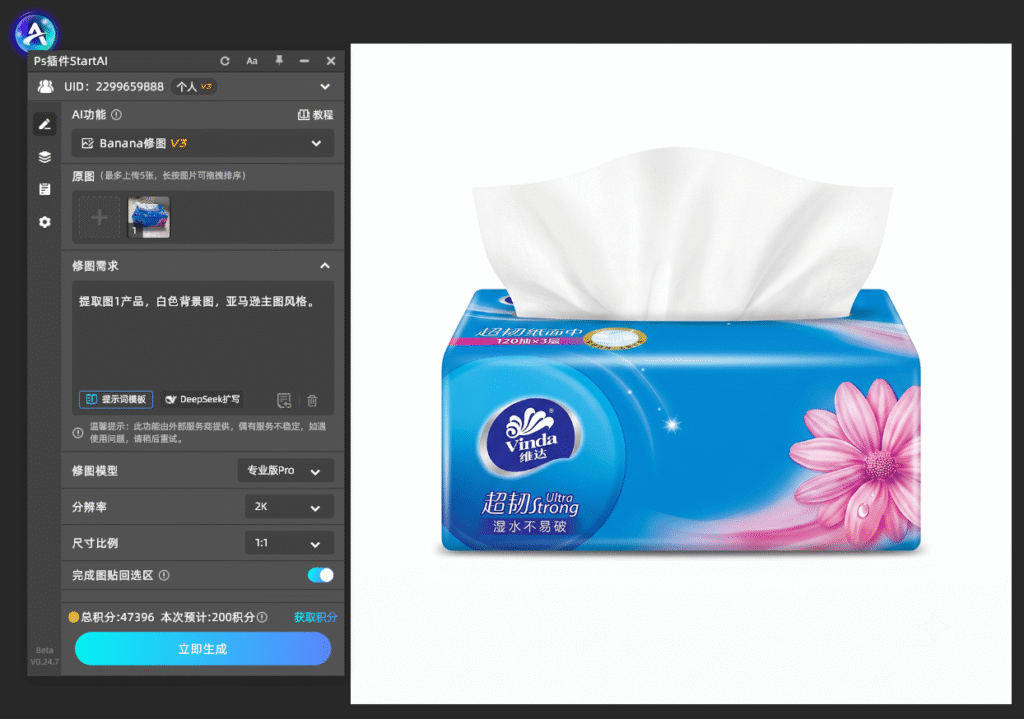1024x719 pixels.
Task: Click the Beta V0.24.7 version label
Action: pos(44,656)
